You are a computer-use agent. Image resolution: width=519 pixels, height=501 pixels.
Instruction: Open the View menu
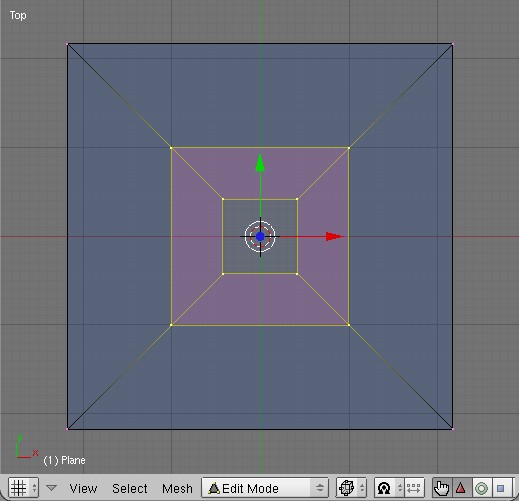pyautogui.click(x=83, y=489)
